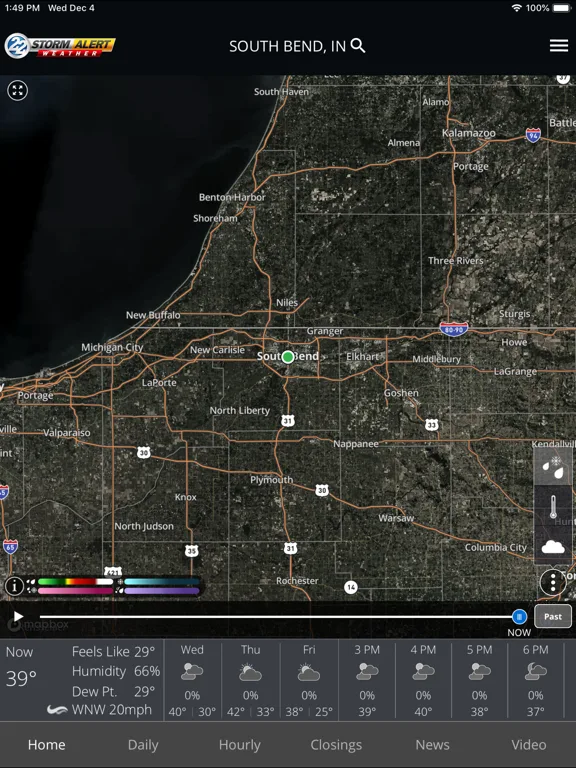Click the rain intensity color legend bar
The width and height of the screenshot is (576, 768).
tap(75, 582)
